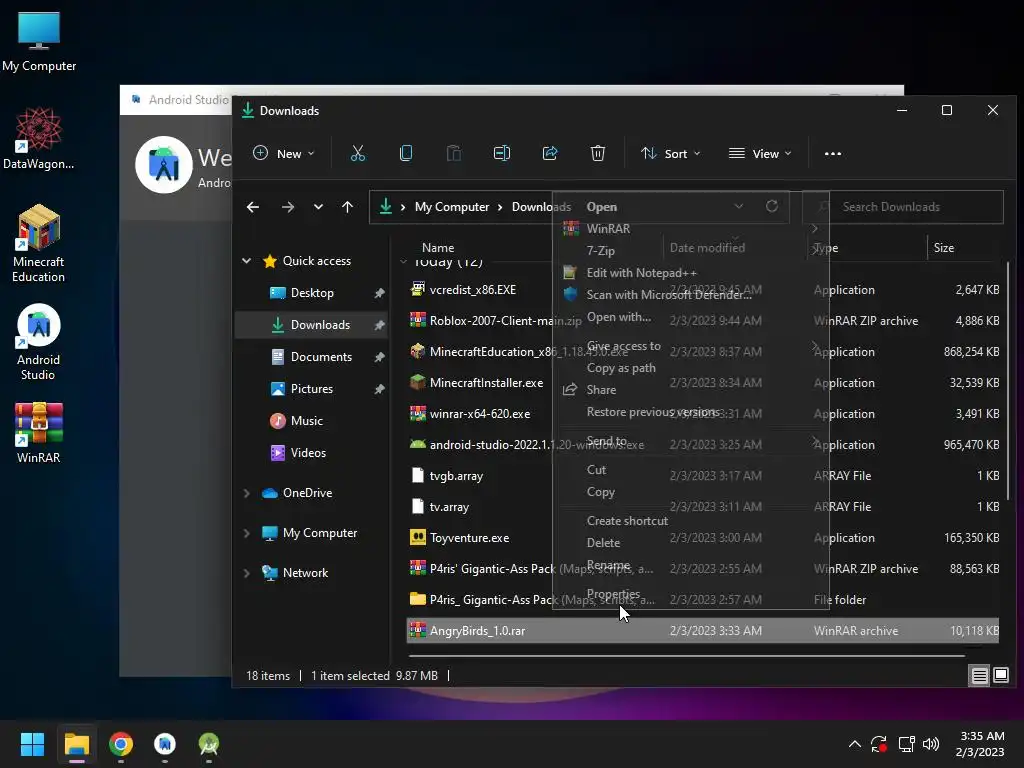This screenshot has height=768, width=1024.
Task: Click File Explorer in the taskbar
Action: pos(76,744)
